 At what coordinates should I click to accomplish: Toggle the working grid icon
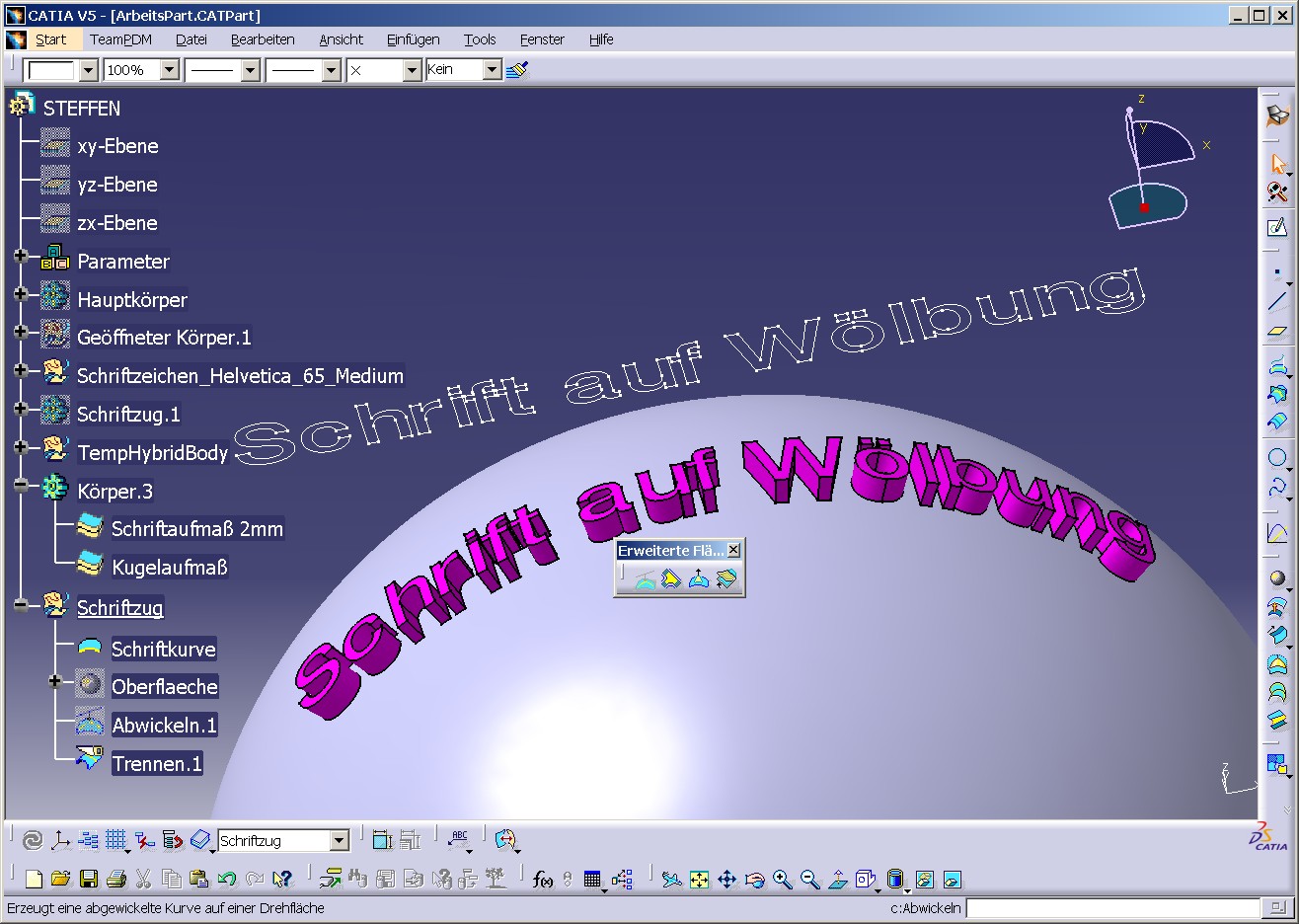point(115,840)
